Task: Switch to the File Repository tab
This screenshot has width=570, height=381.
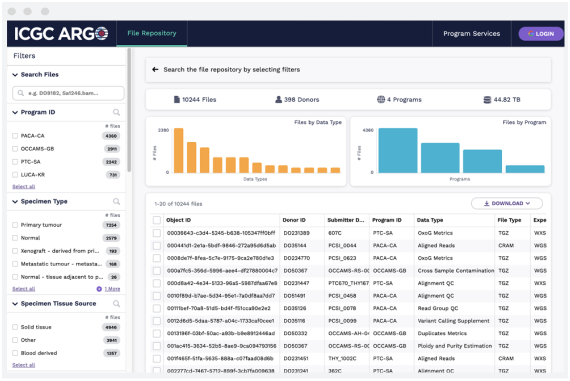Action: [152, 33]
